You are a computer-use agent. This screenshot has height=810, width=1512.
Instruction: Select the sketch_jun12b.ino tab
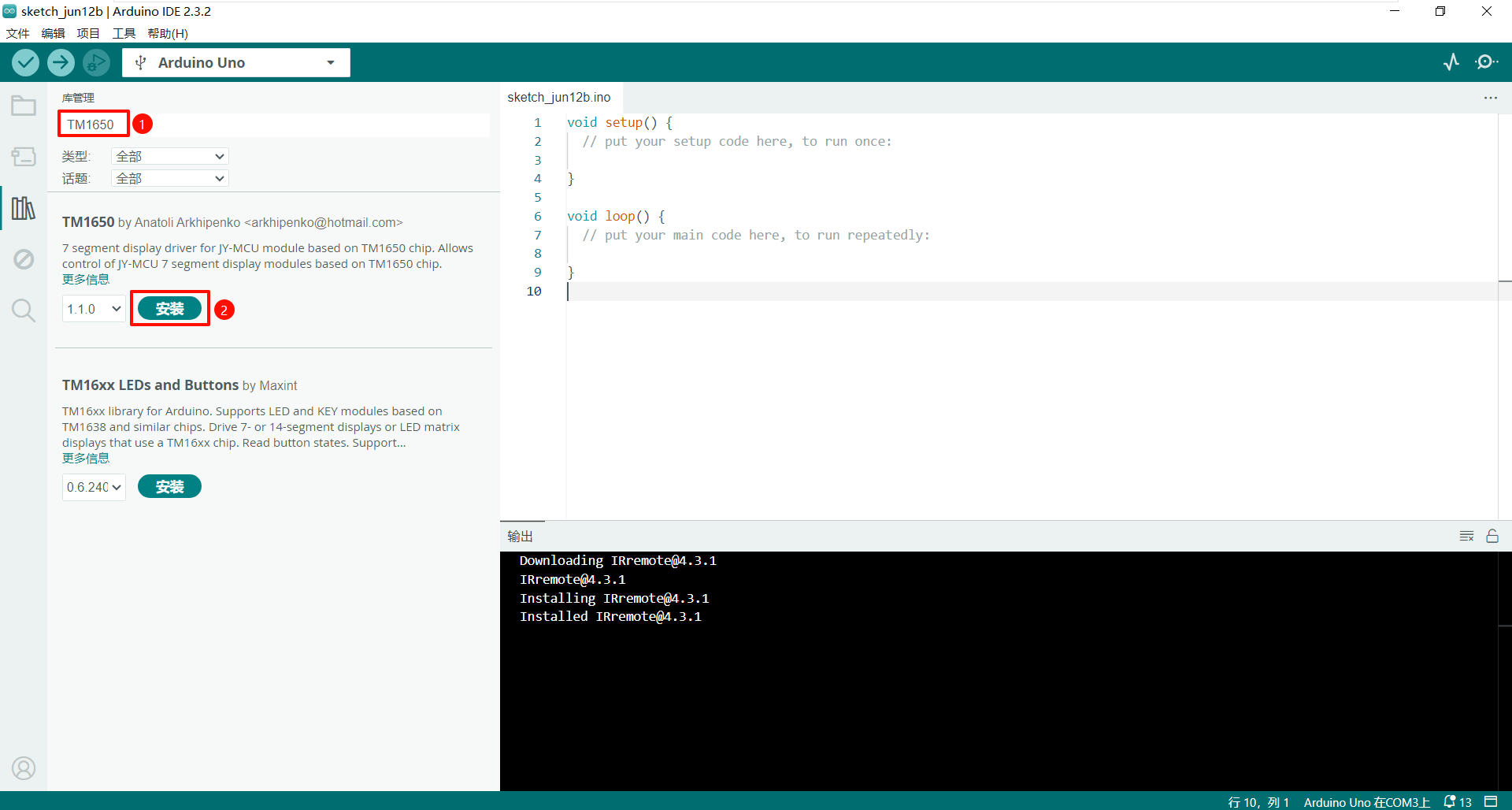[559, 97]
